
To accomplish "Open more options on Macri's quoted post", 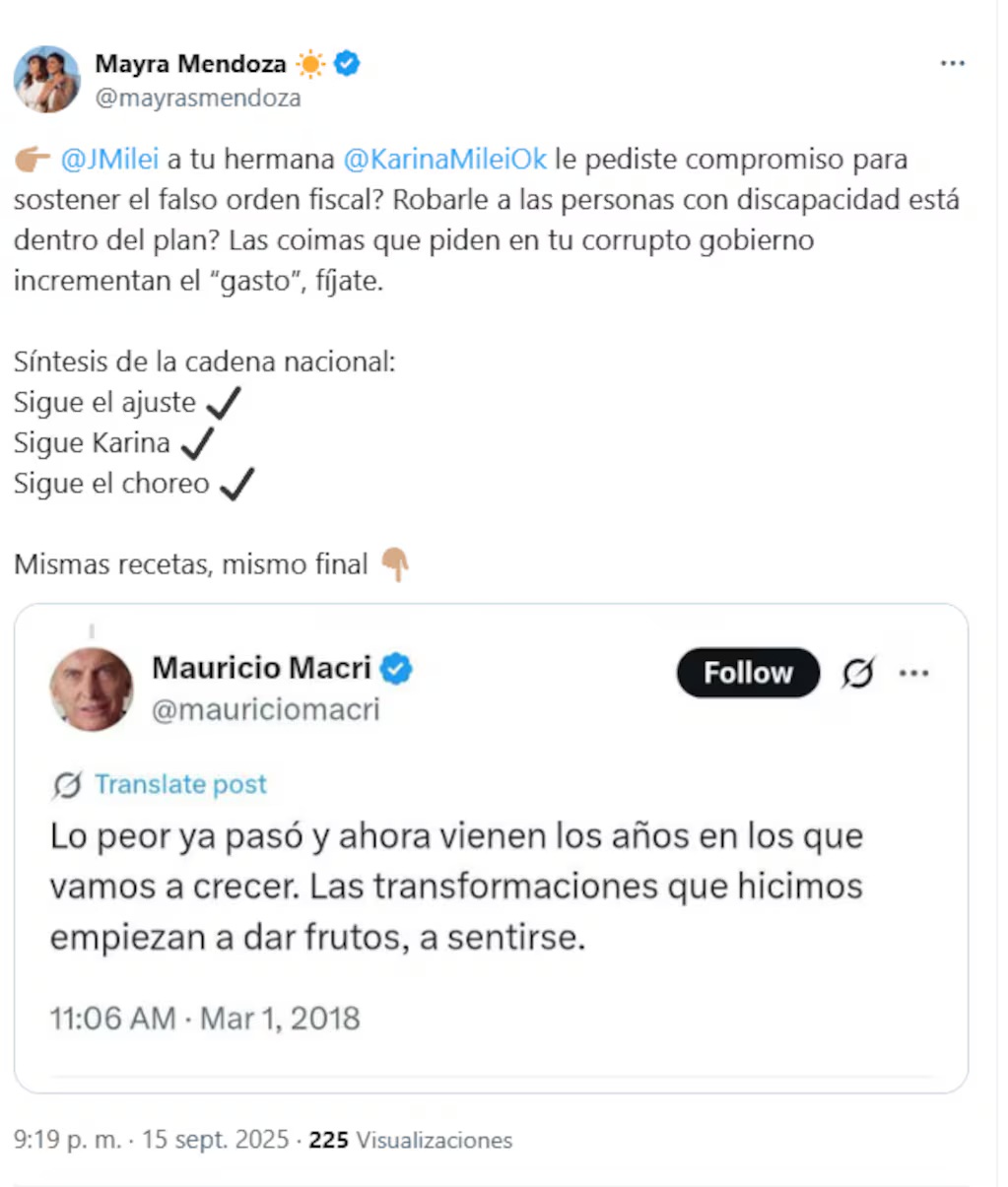I will [913, 674].
